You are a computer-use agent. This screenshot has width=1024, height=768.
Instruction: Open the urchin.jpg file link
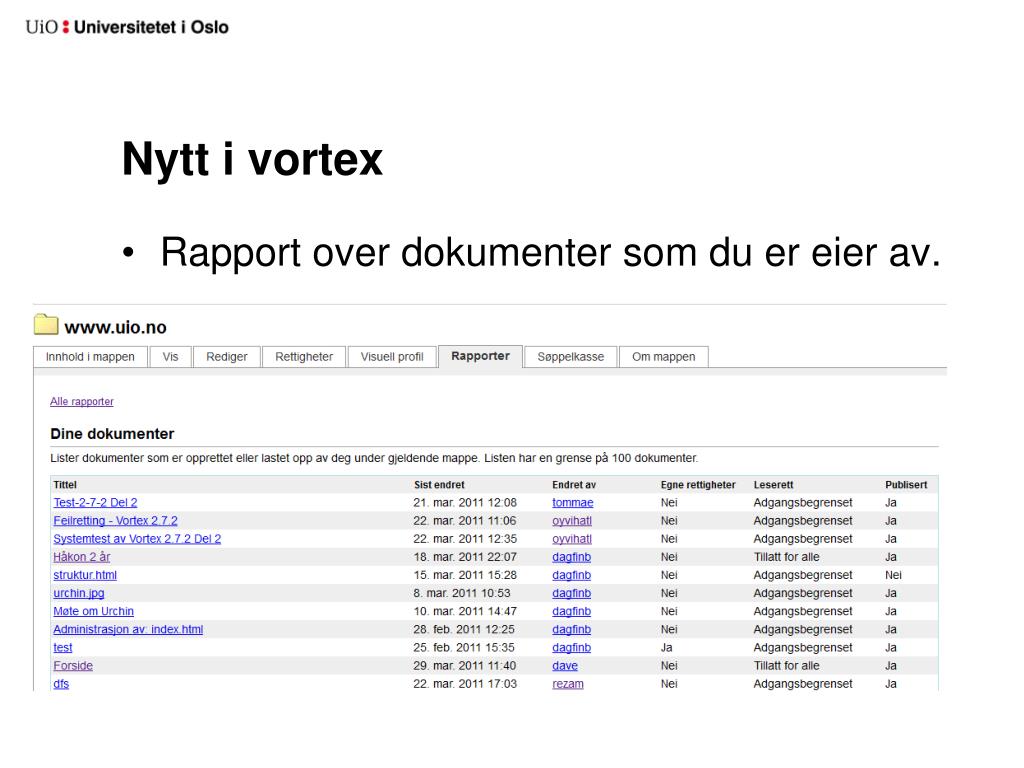[x=79, y=593]
